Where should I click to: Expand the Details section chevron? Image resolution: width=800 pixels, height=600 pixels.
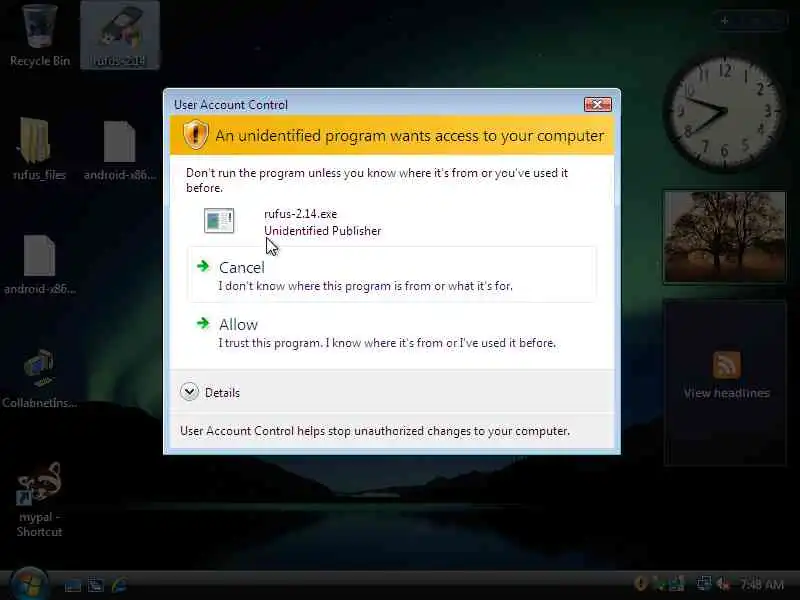pyautogui.click(x=189, y=392)
